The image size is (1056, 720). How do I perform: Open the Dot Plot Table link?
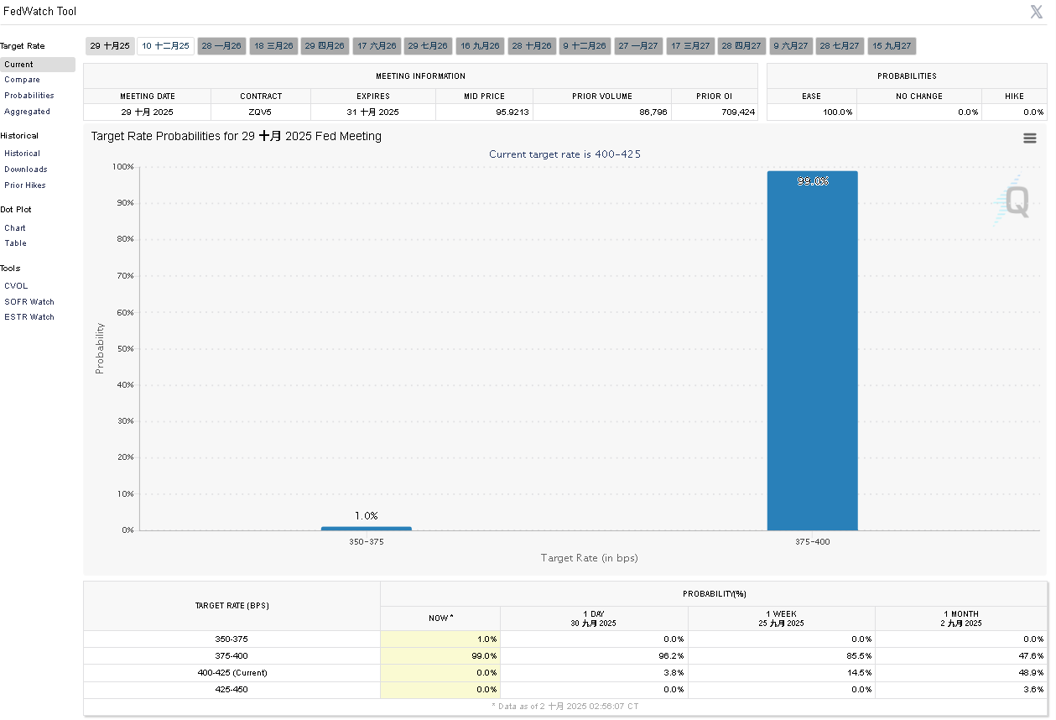tap(15, 243)
